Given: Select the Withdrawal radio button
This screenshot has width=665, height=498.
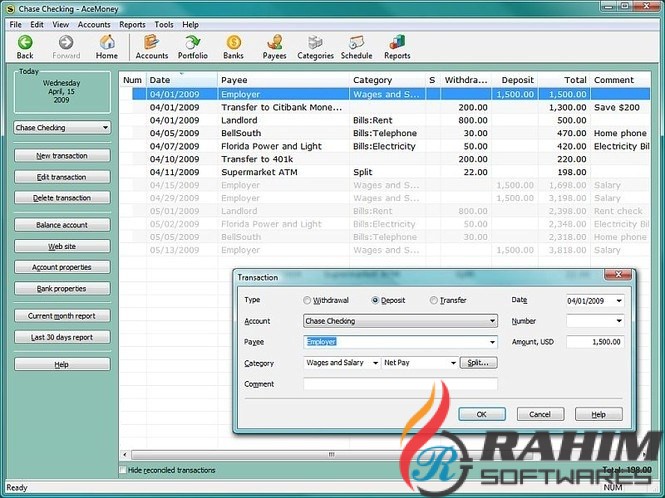Looking at the screenshot, I should [307, 300].
